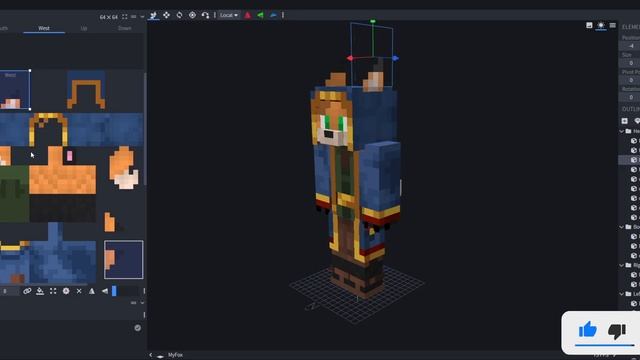Viewport: 640px width, 360px height.
Task: Click the UV maximize four-corners icon
Action: [x=53, y=291]
